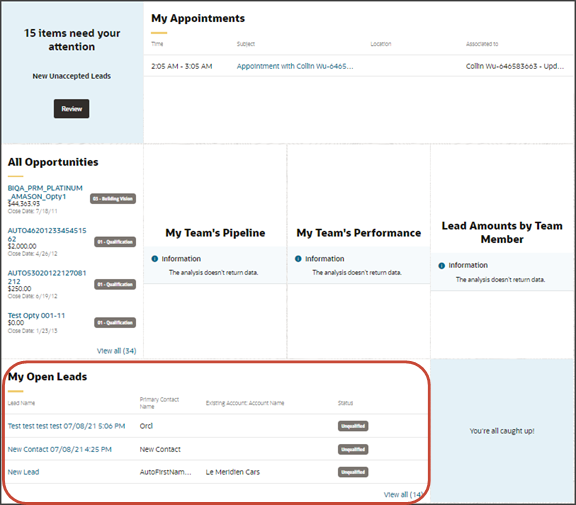Click You're all caught up message

click(502, 431)
